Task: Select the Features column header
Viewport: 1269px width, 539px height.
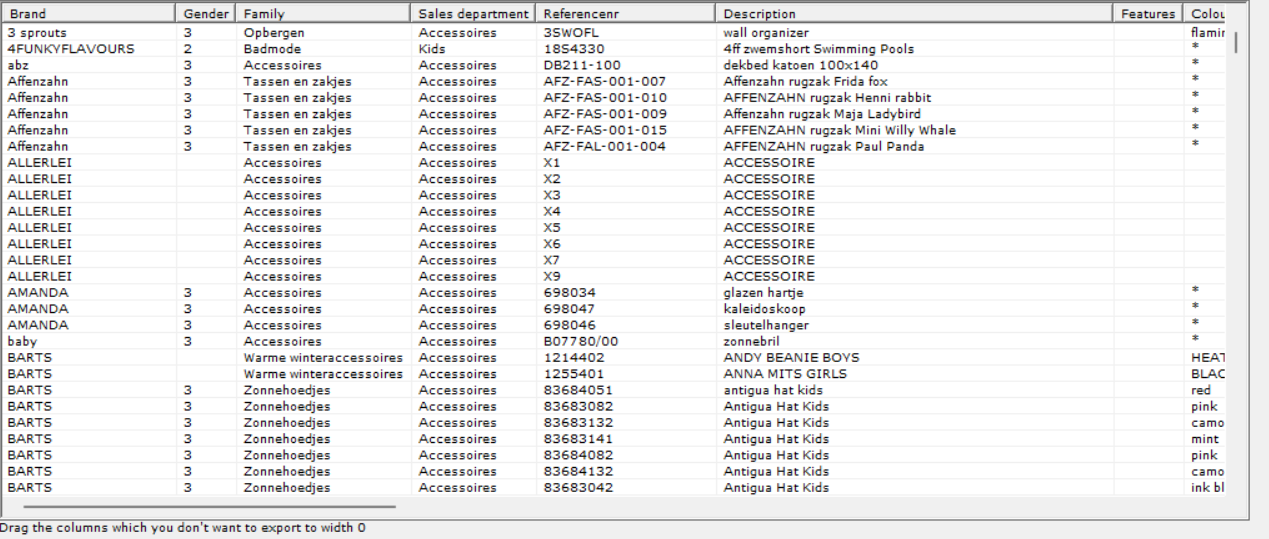Action: coord(1148,14)
